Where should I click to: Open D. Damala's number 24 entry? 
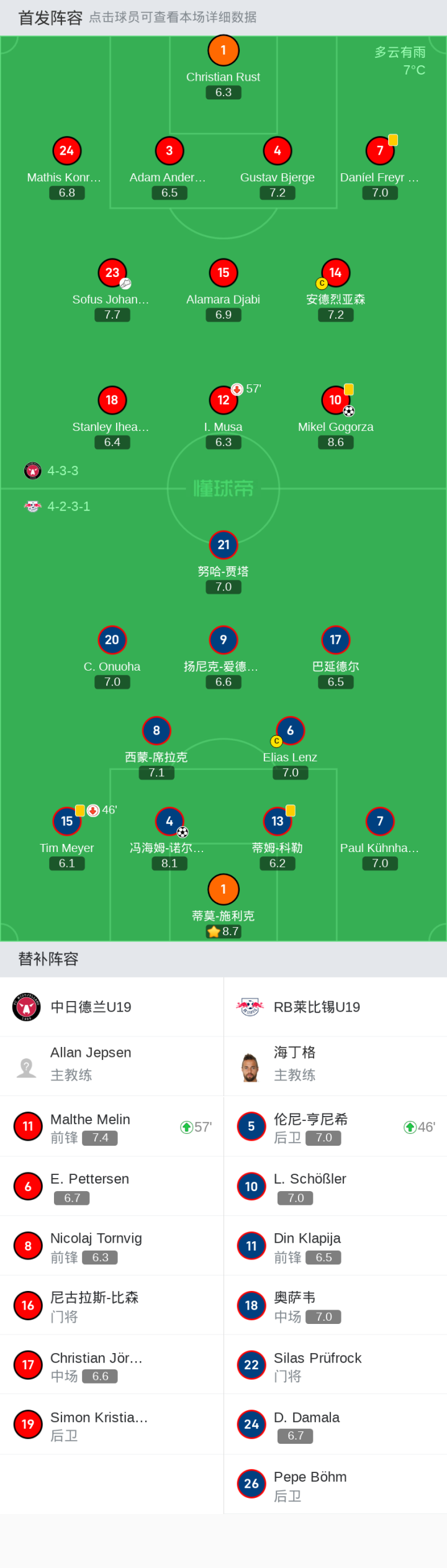point(335,1425)
